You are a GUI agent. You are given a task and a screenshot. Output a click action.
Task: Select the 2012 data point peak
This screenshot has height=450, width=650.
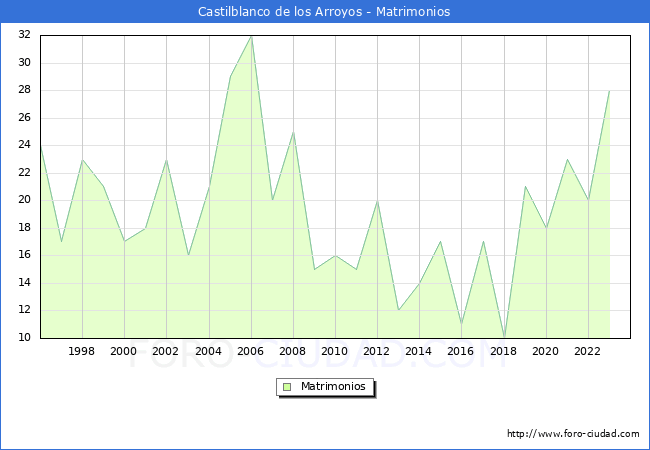(x=377, y=200)
